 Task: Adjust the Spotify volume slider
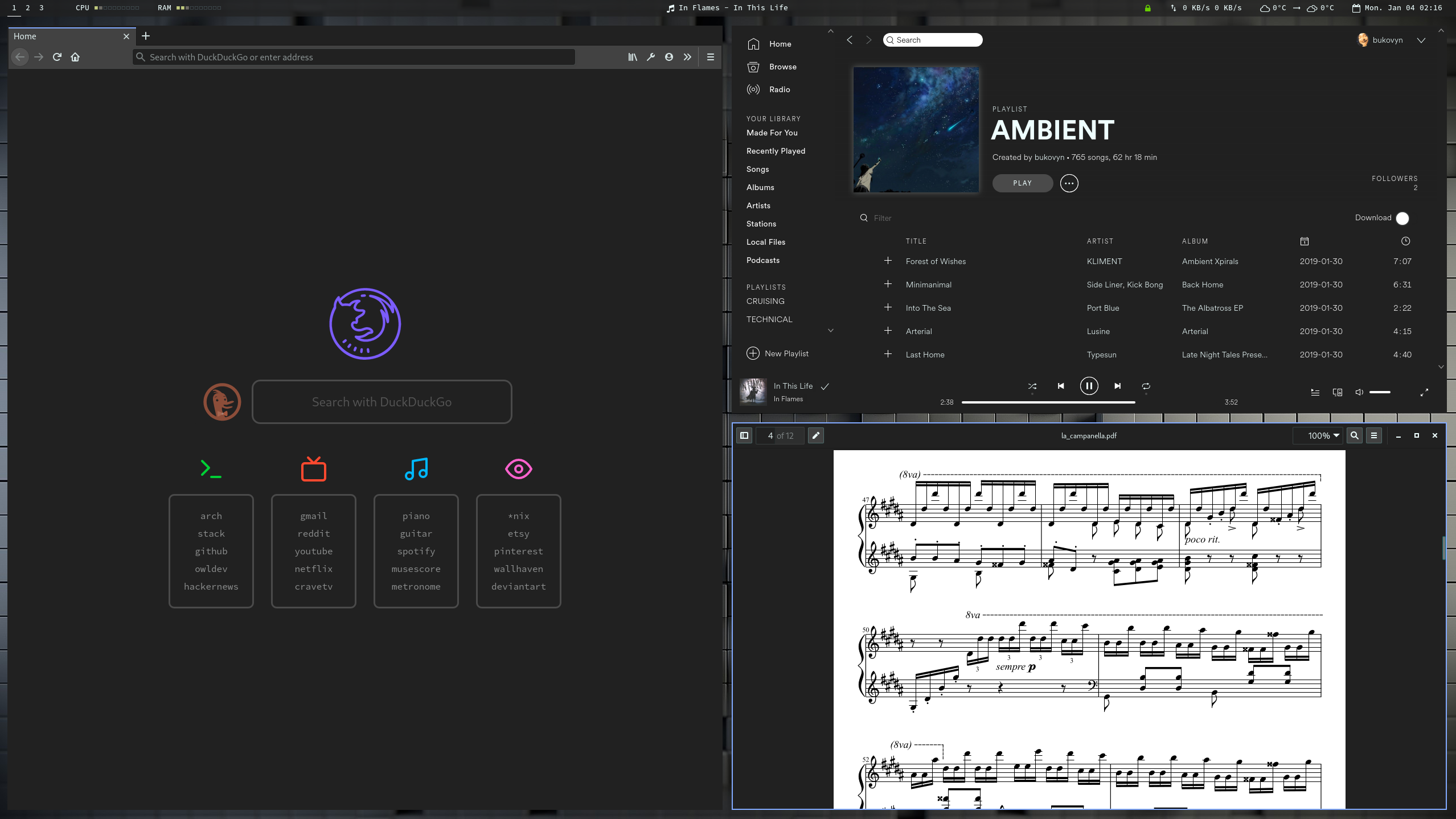tap(1380, 392)
